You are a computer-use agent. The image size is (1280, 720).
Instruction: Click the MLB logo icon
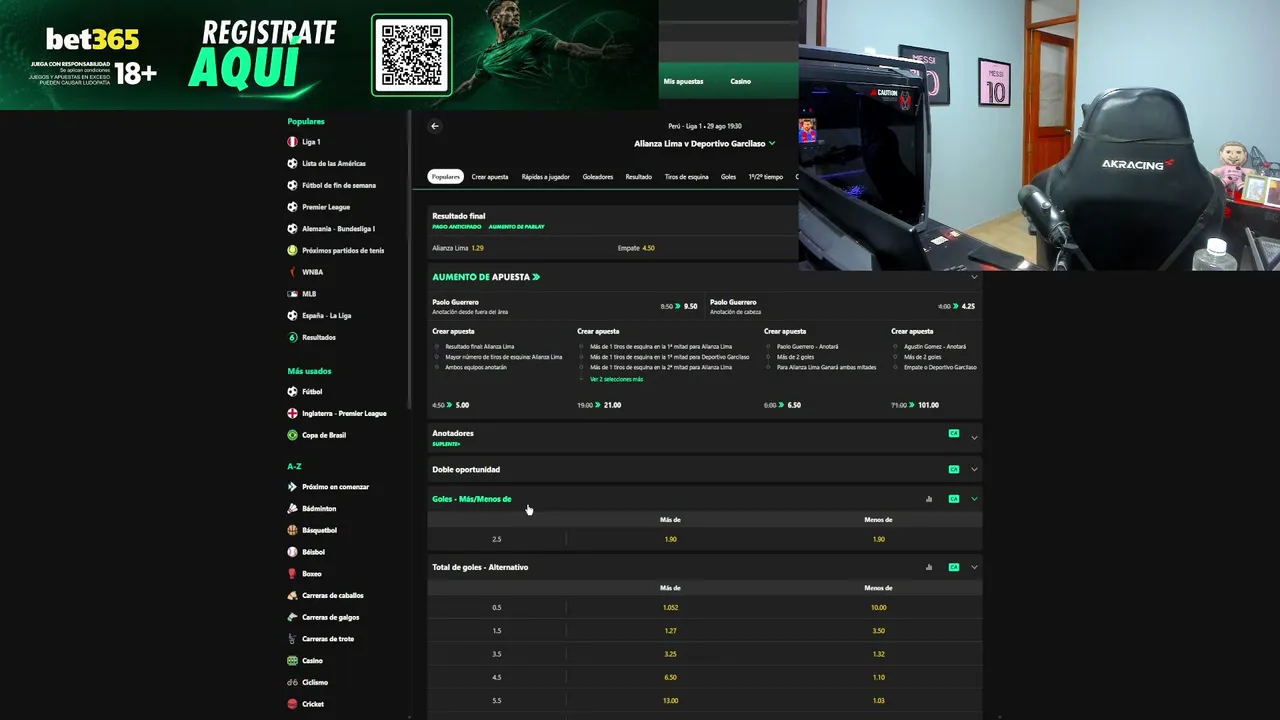292,294
